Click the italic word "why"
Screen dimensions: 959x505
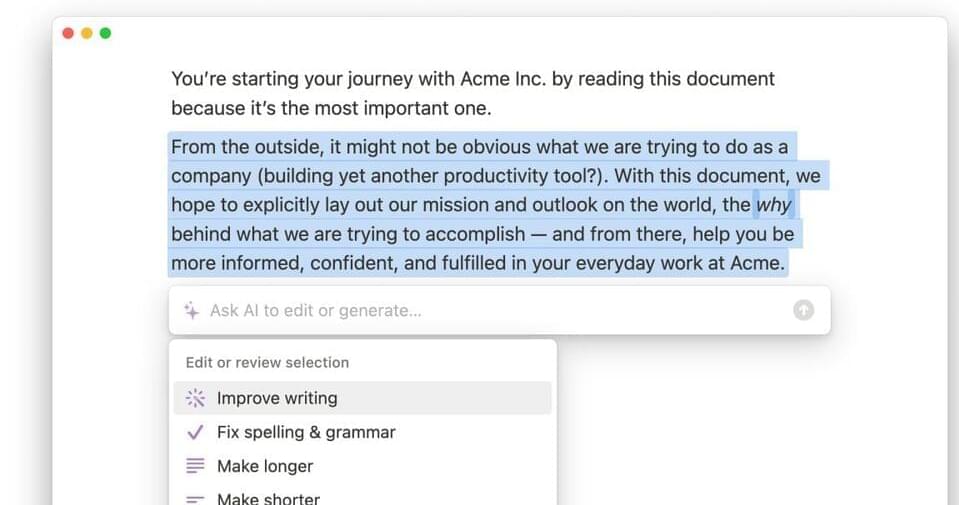[773, 206]
